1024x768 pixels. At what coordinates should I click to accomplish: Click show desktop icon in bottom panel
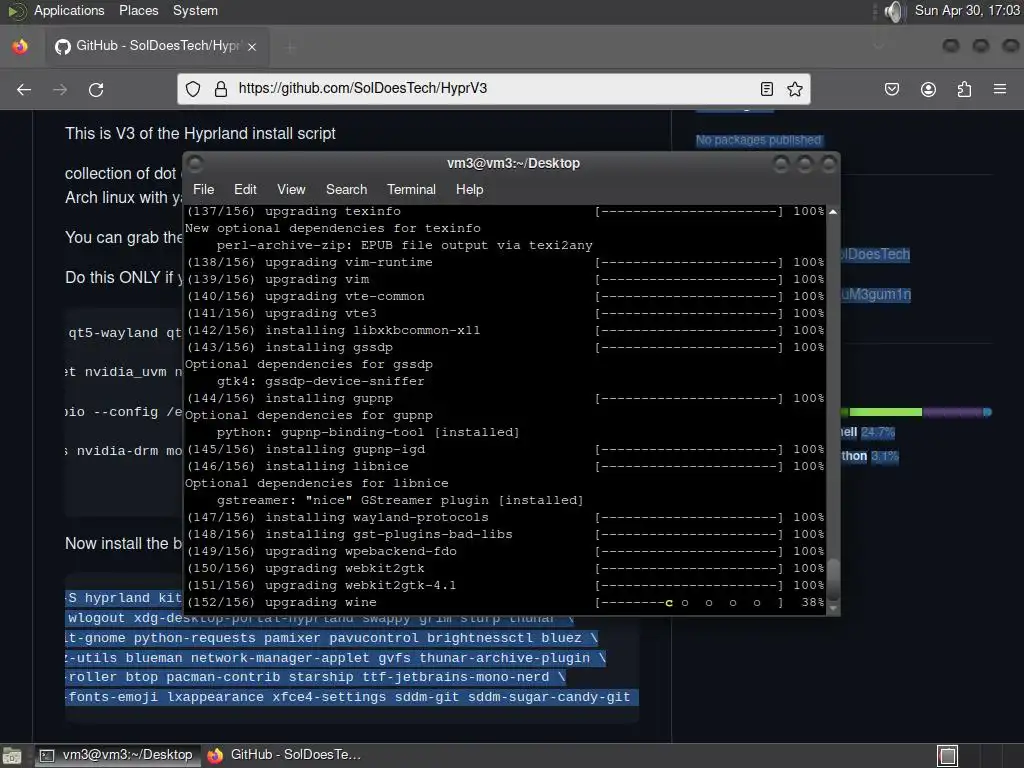(12, 756)
